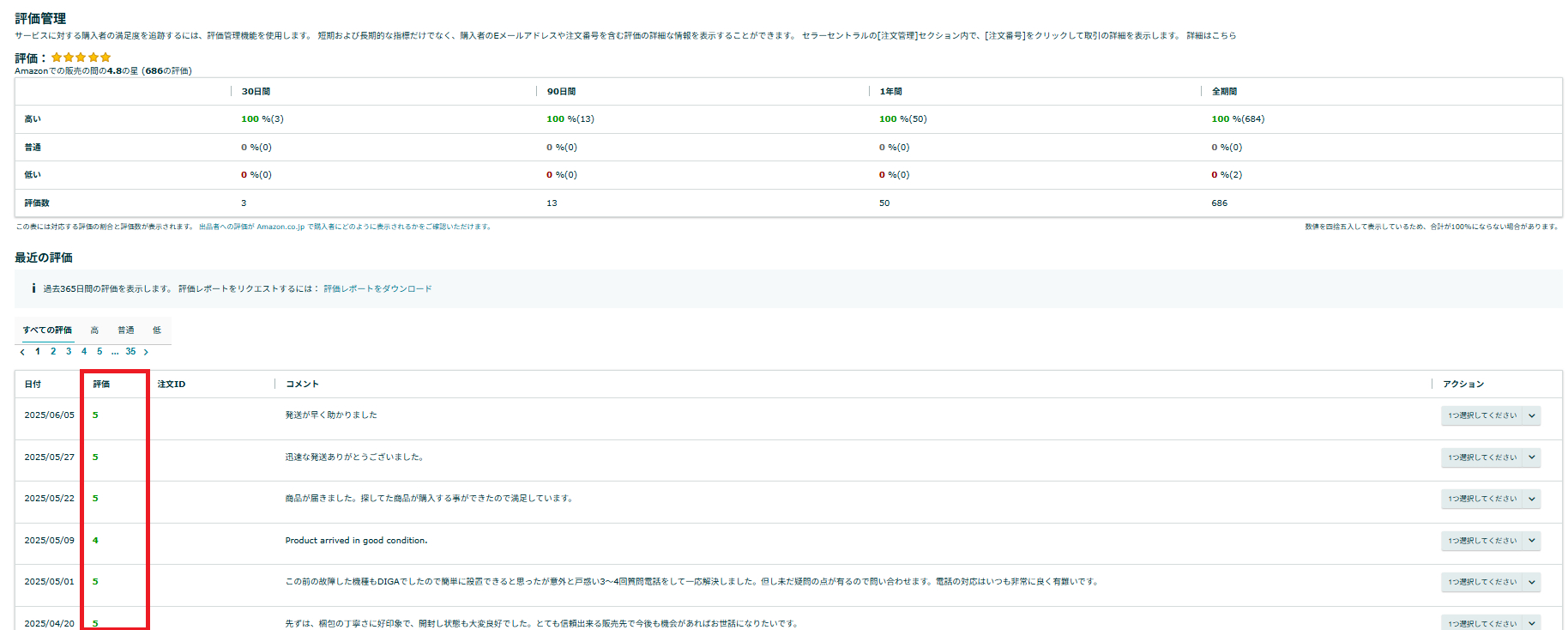
Task: Go to page 1 in pagination
Action: 38,352
